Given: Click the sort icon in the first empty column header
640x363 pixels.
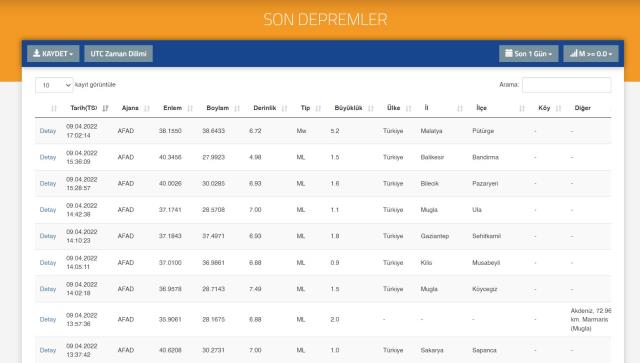Looking at the screenshot, I should tap(54, 108).
